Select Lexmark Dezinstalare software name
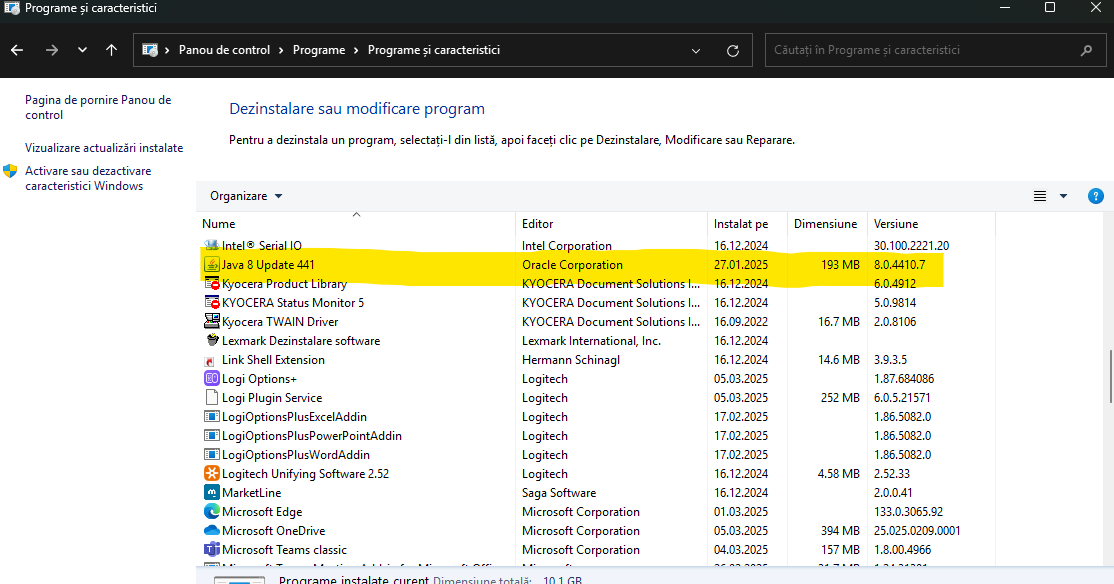Screen dimensions: 1114x584 point(301,341)
